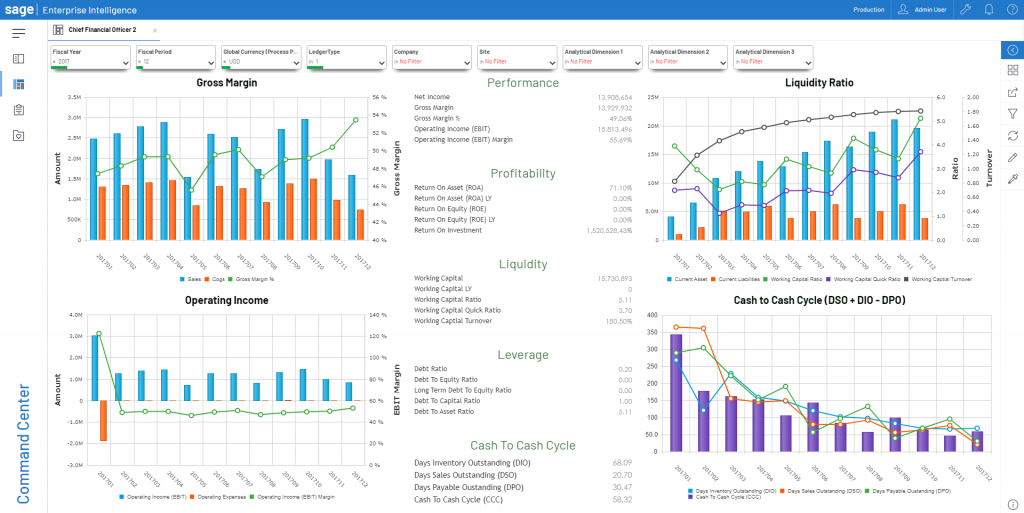Click the pencil edit icon
The width and height of the screenshot is (1024, 513).
(1012, 157)
